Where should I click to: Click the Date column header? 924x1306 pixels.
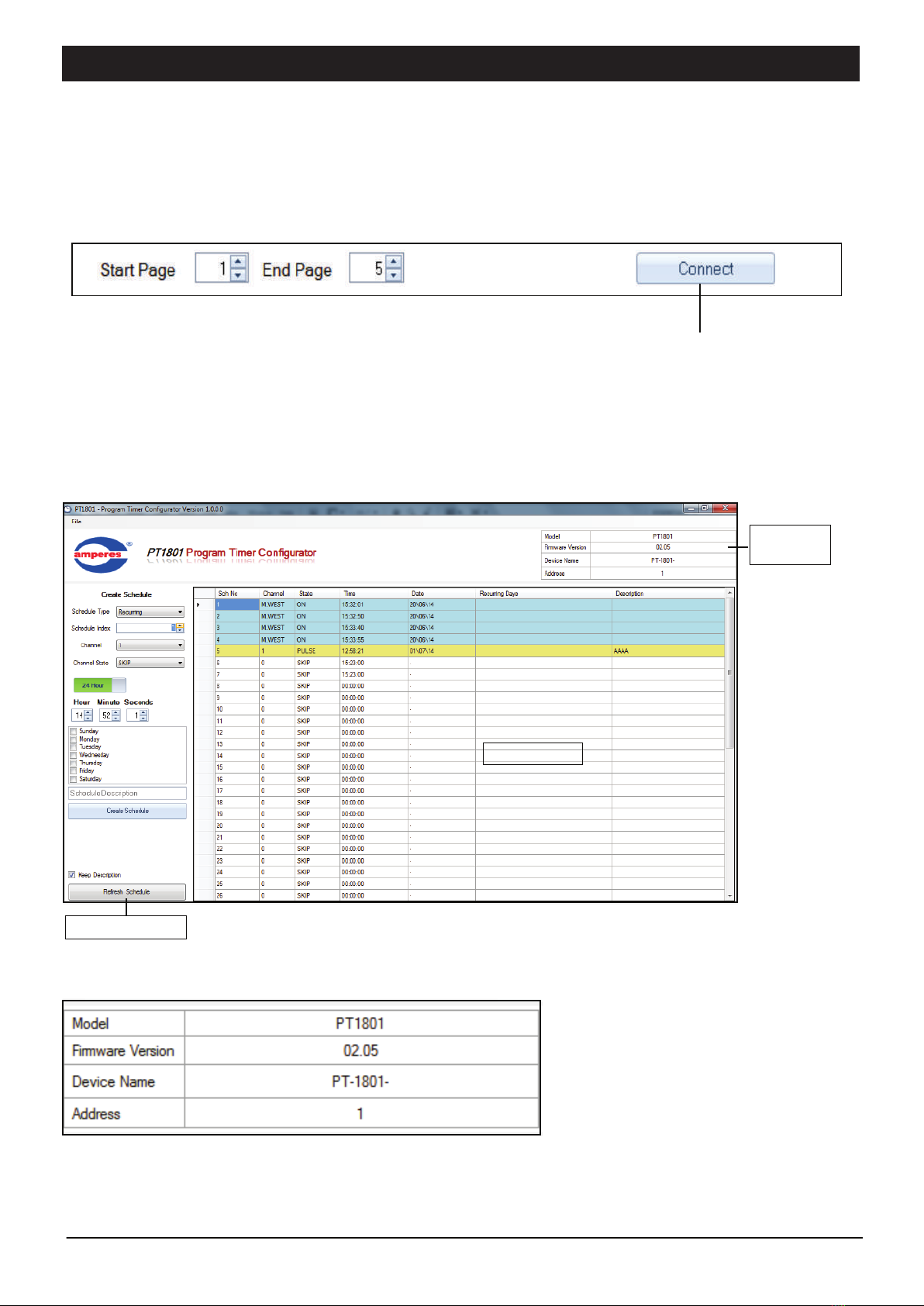click(x=442, y=594)
